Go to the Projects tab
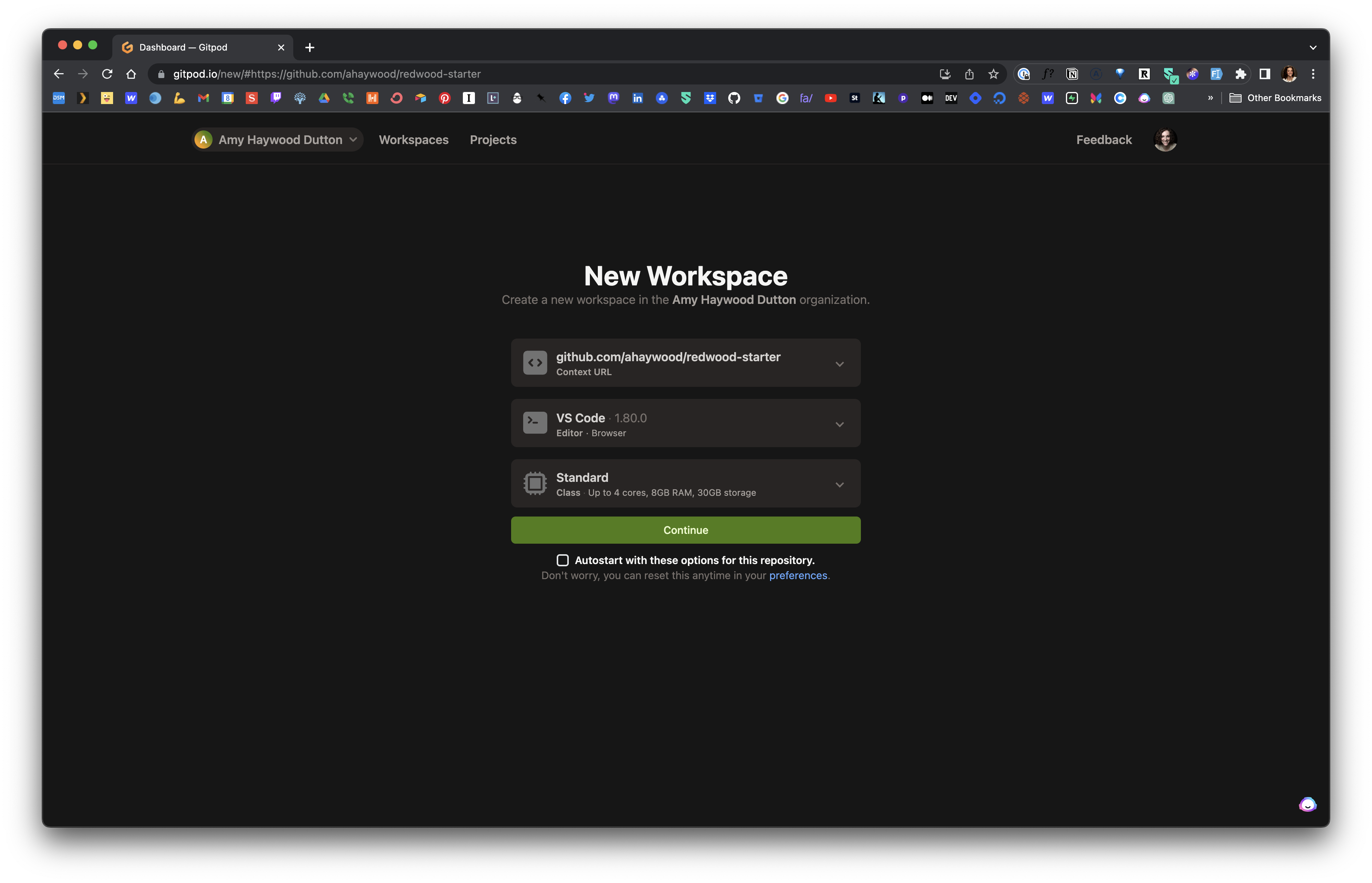1372x883 pixels. tap(493, 140)
